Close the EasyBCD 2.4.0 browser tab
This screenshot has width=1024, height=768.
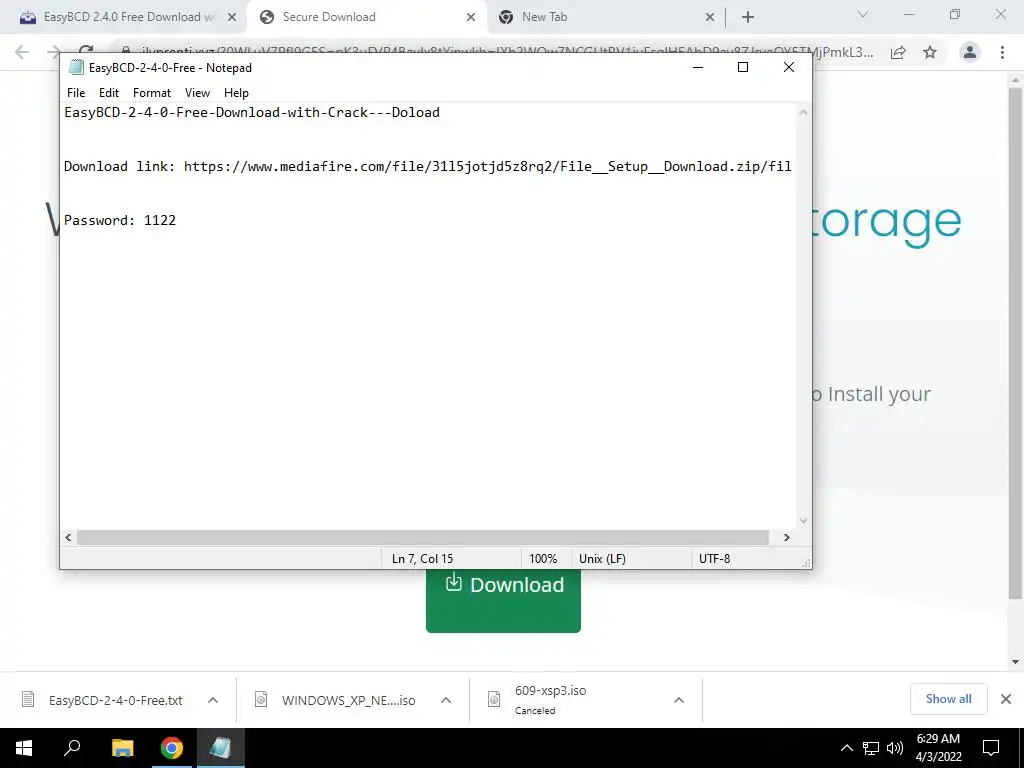point(232,18)
